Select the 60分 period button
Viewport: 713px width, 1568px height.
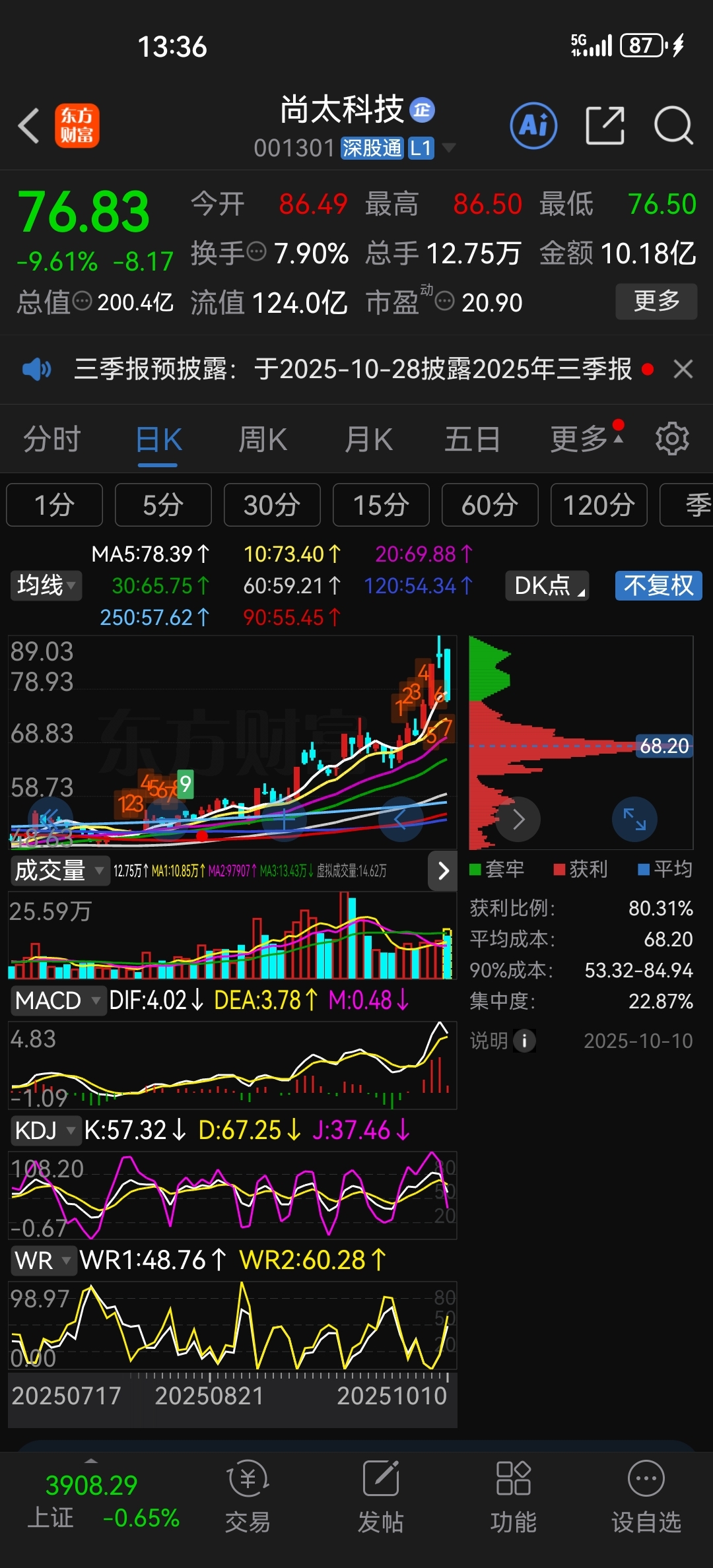[x=490, y=505]
